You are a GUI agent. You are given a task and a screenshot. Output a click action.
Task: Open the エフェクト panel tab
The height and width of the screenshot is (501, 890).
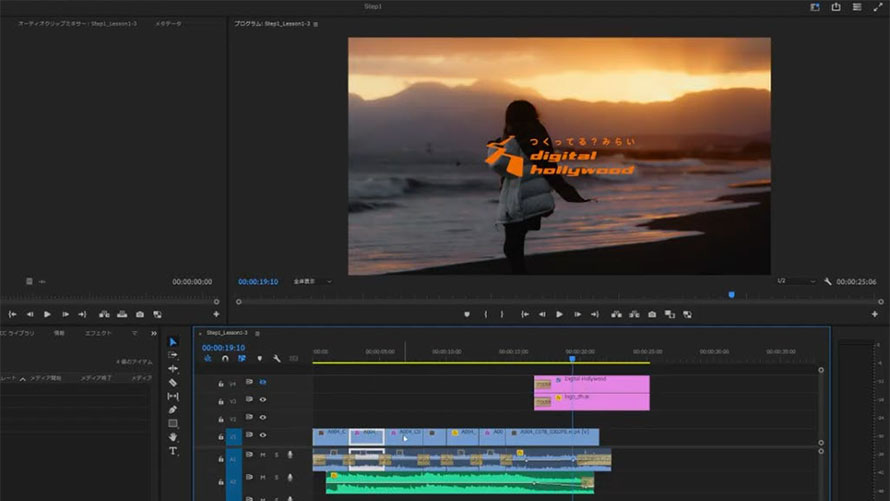pos(98,333)
